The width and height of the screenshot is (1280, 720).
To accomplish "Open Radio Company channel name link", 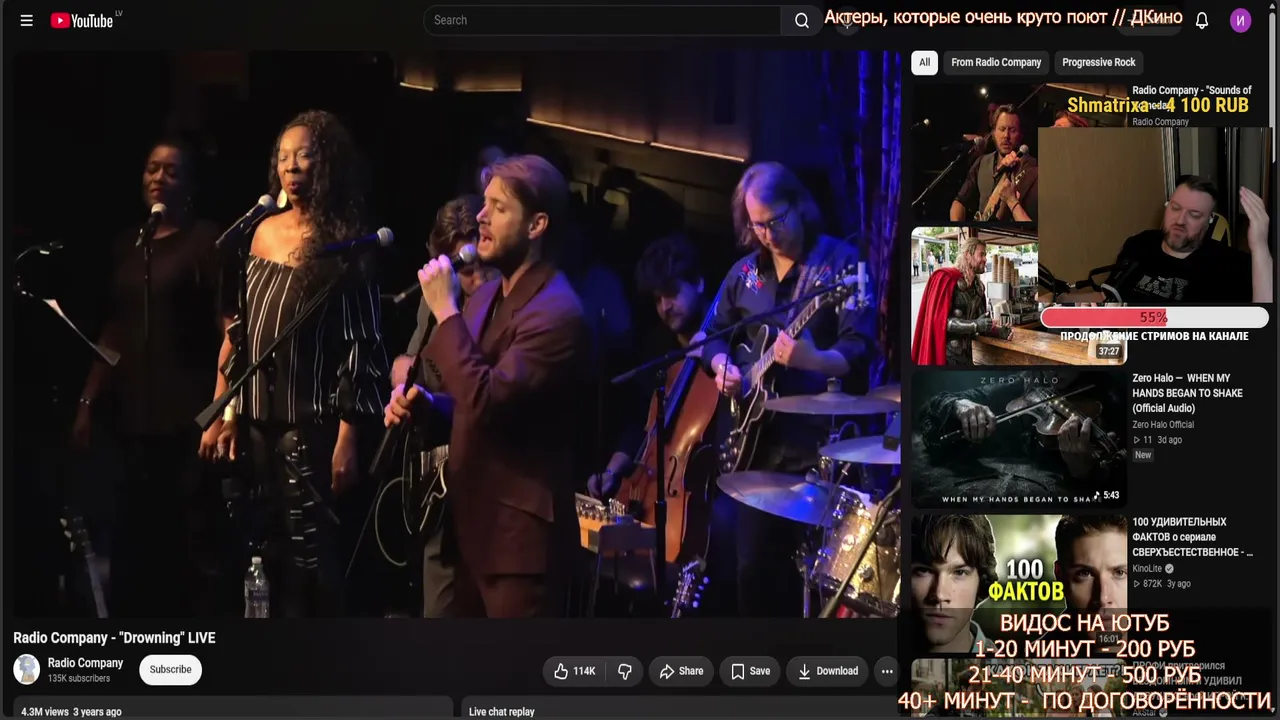I will coord(85,663).
